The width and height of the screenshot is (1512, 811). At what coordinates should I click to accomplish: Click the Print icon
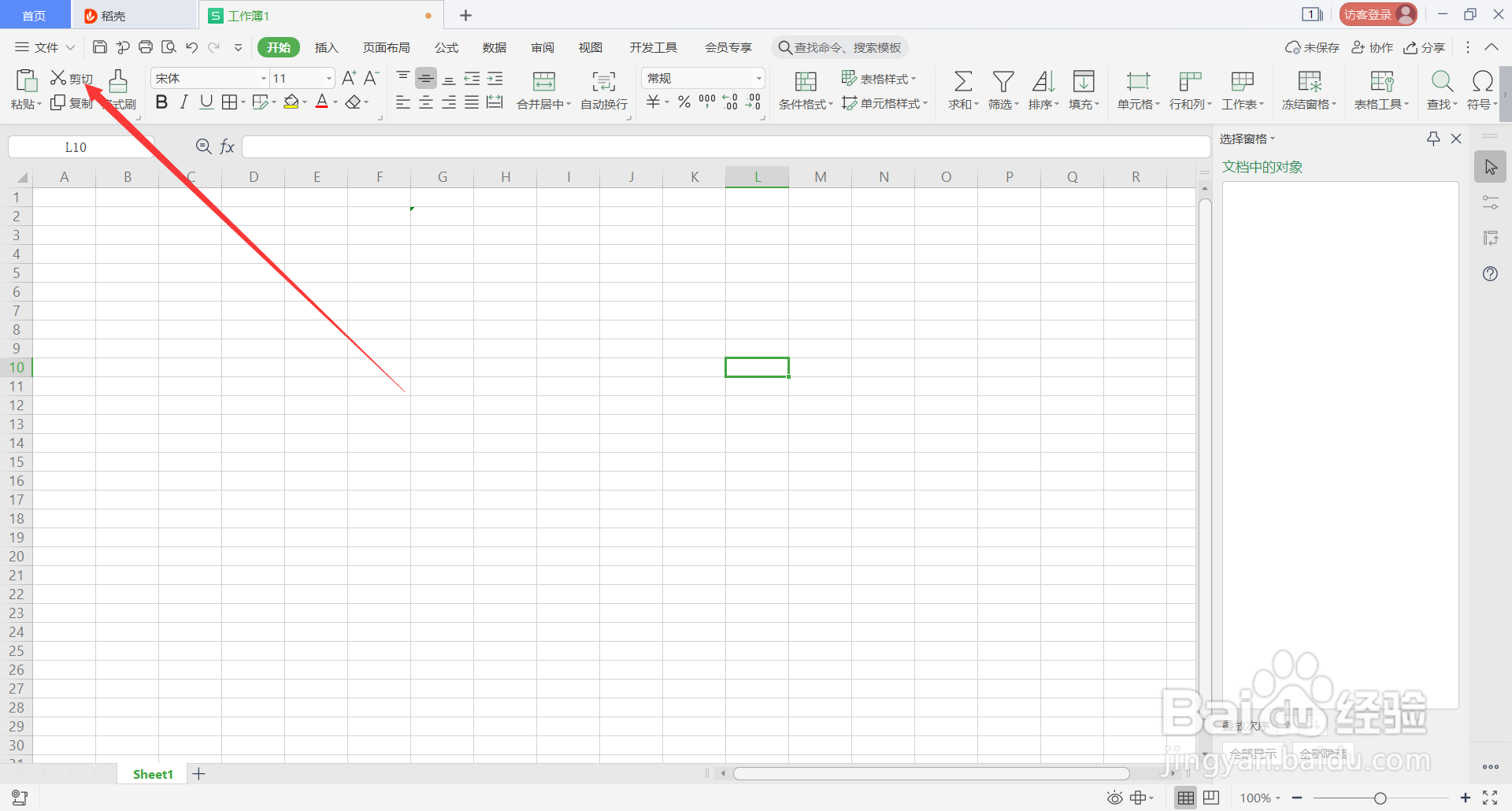tap(146, 47)
